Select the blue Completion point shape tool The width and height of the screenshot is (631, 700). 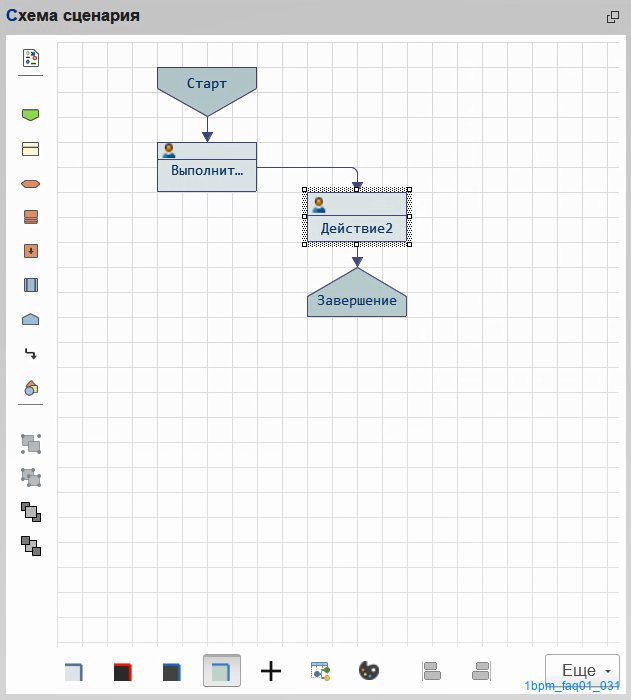30,319
